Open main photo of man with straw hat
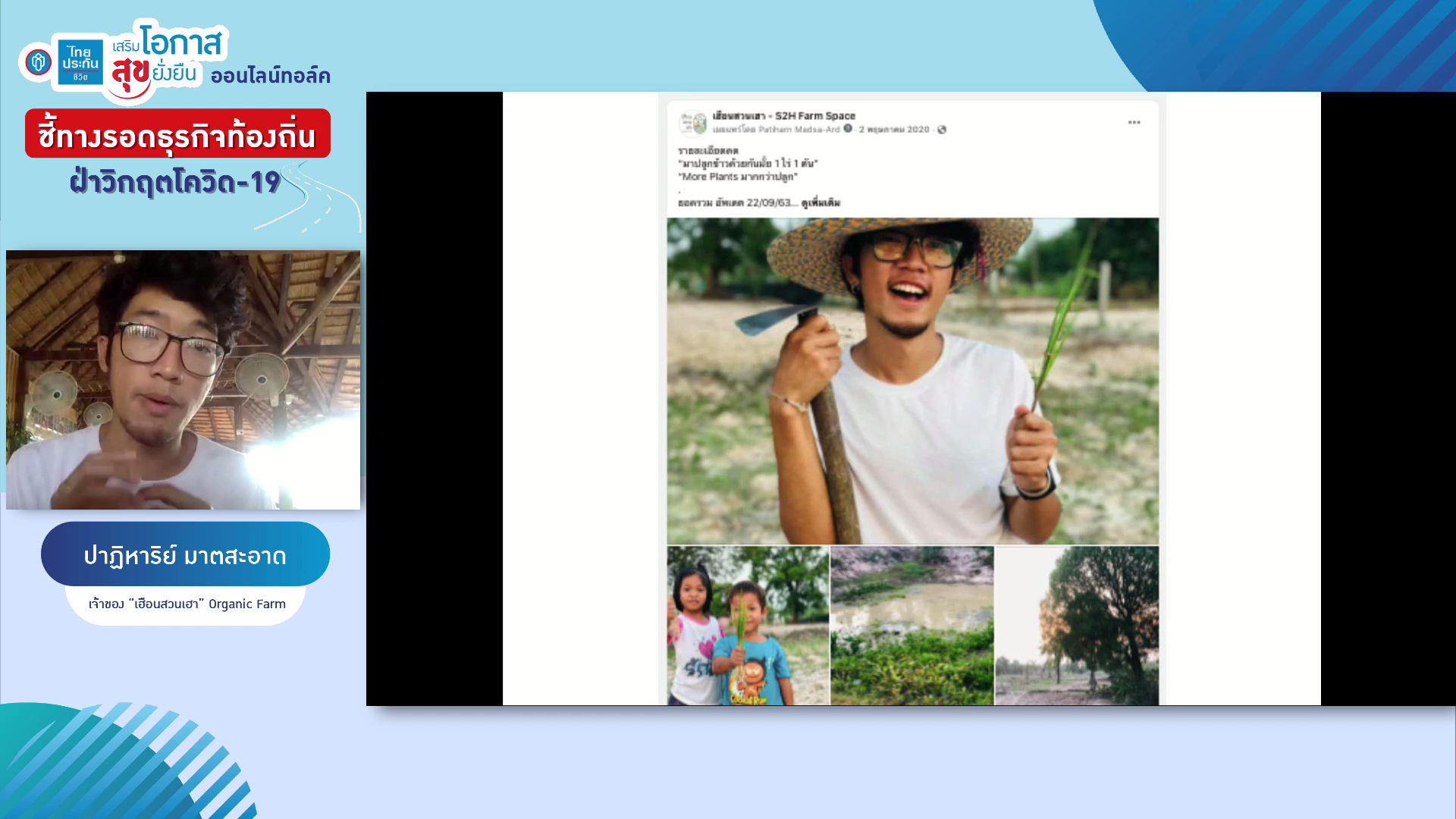1456x819 pixels. 912,381
